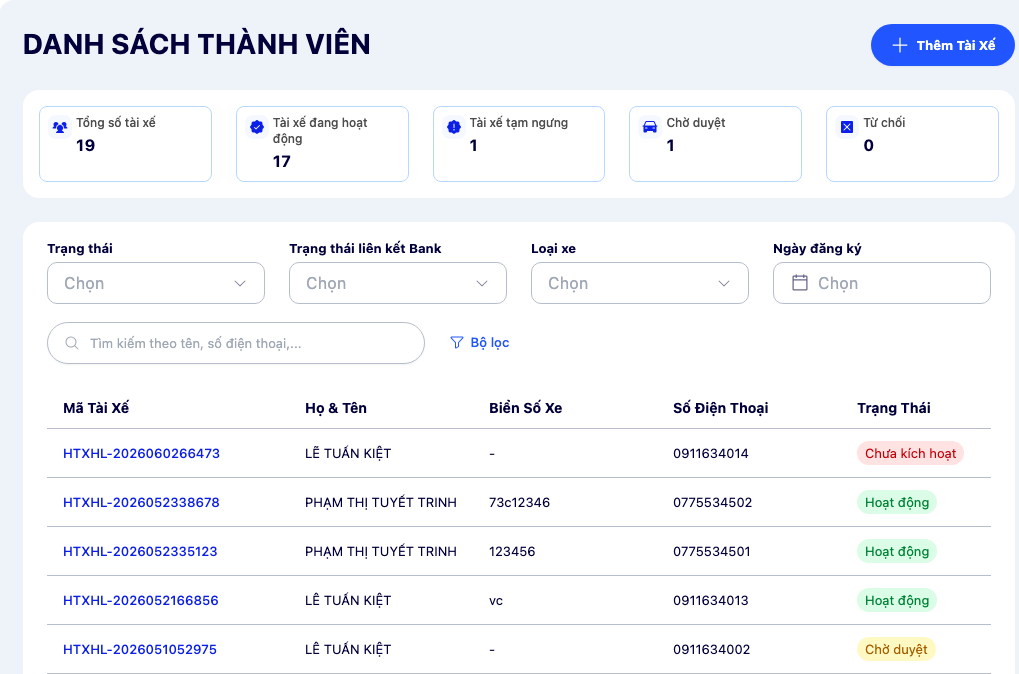Click Hoạt động badge for 0911634013
The image size is (1019, 674).
pos(897,601)
